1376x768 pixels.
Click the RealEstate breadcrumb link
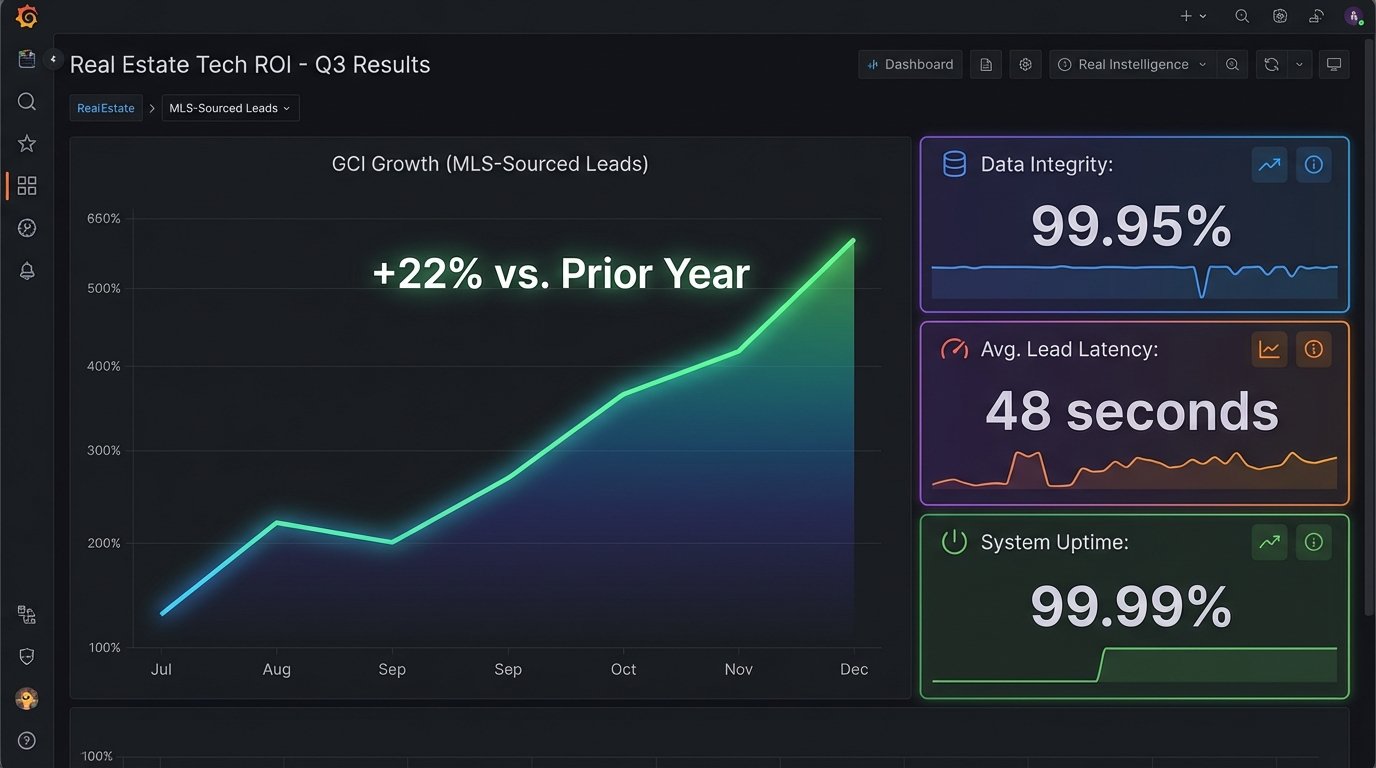tap(106, 108)
